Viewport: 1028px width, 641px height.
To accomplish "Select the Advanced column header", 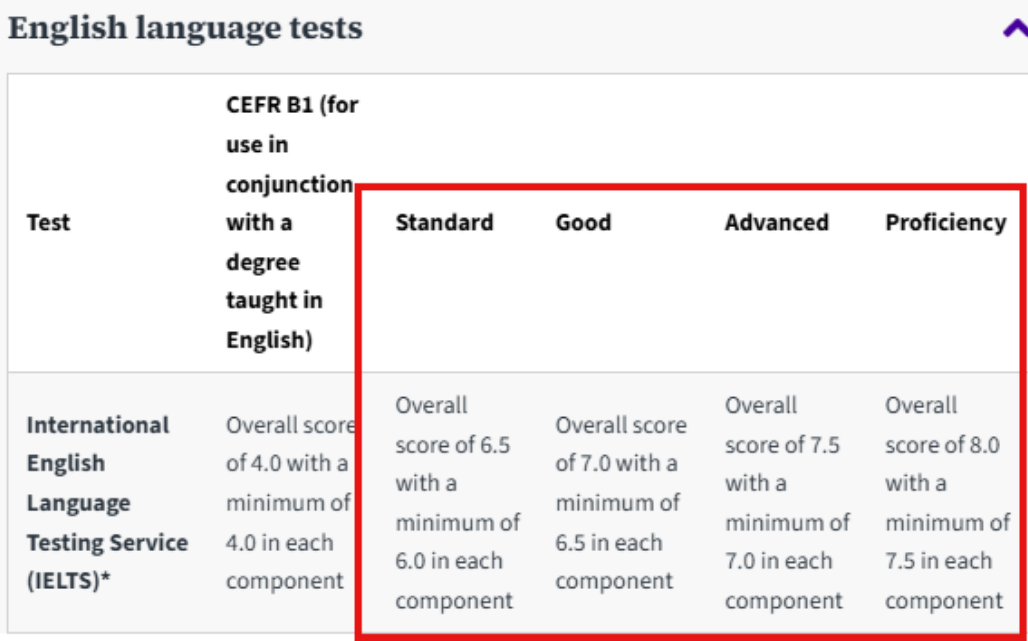I will coord(776,222).
